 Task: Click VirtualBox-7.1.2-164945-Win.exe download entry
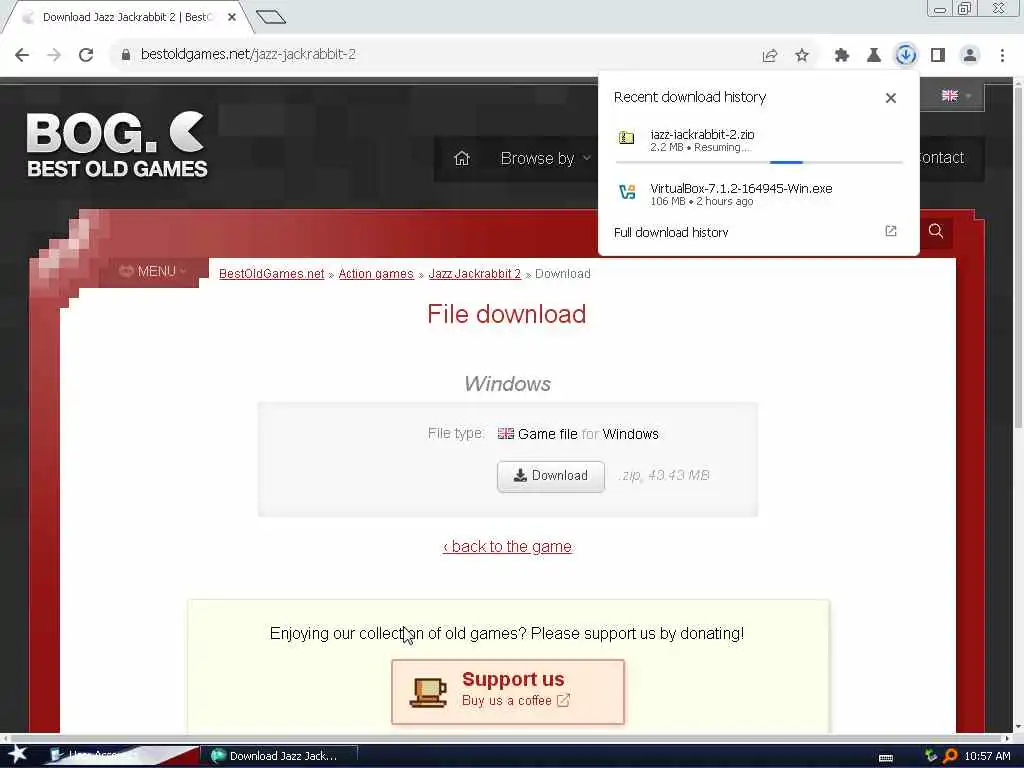(741, 189)
